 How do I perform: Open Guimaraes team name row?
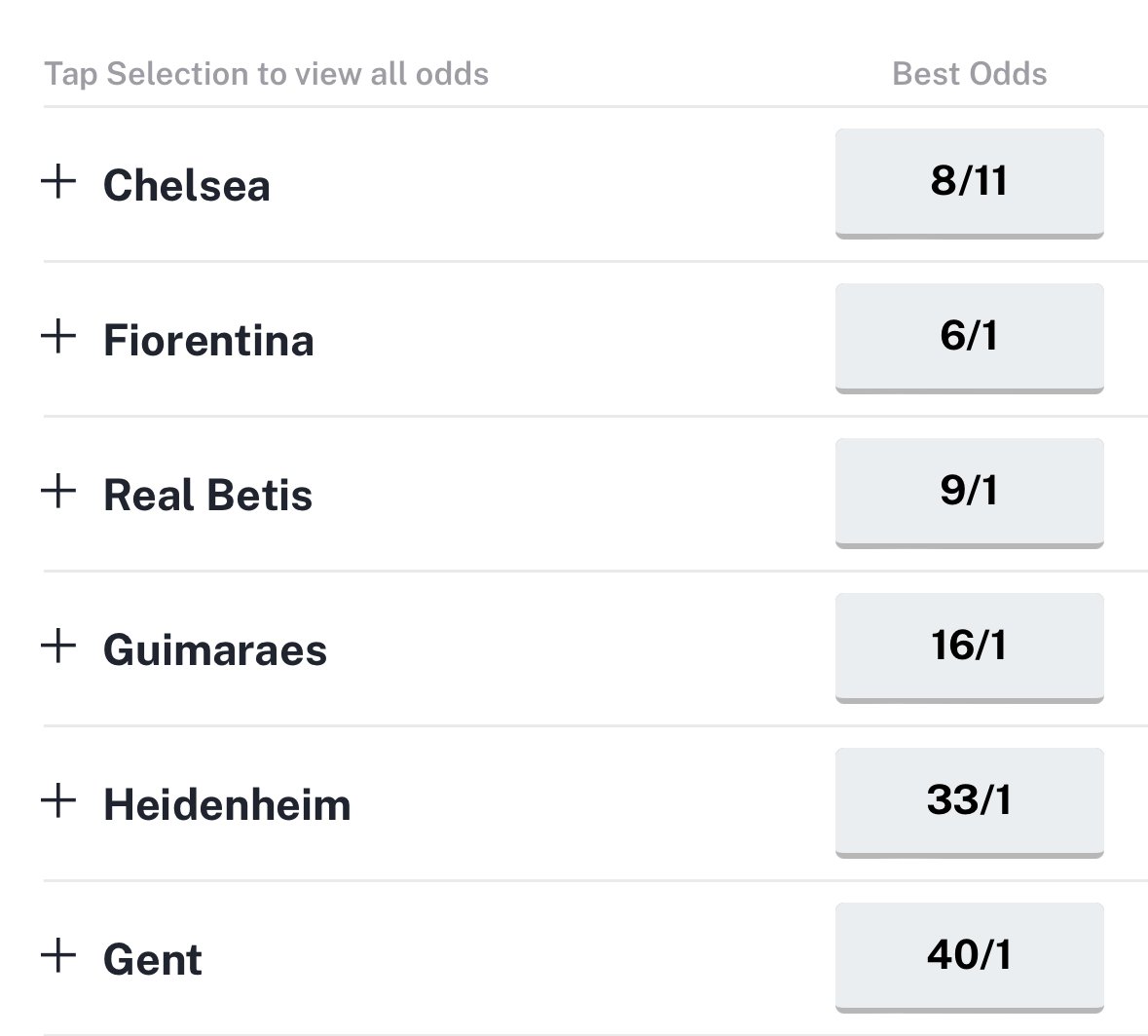[x=215, y=650]
